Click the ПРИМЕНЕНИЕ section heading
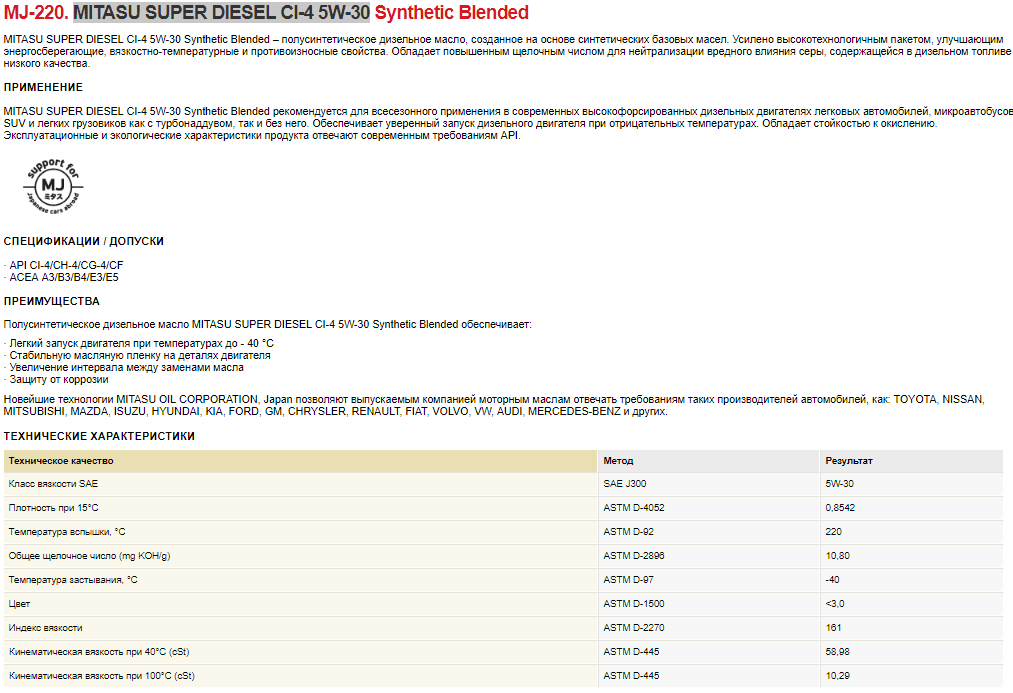Viewport: 1013px width, 693px height. pos(43,87)
